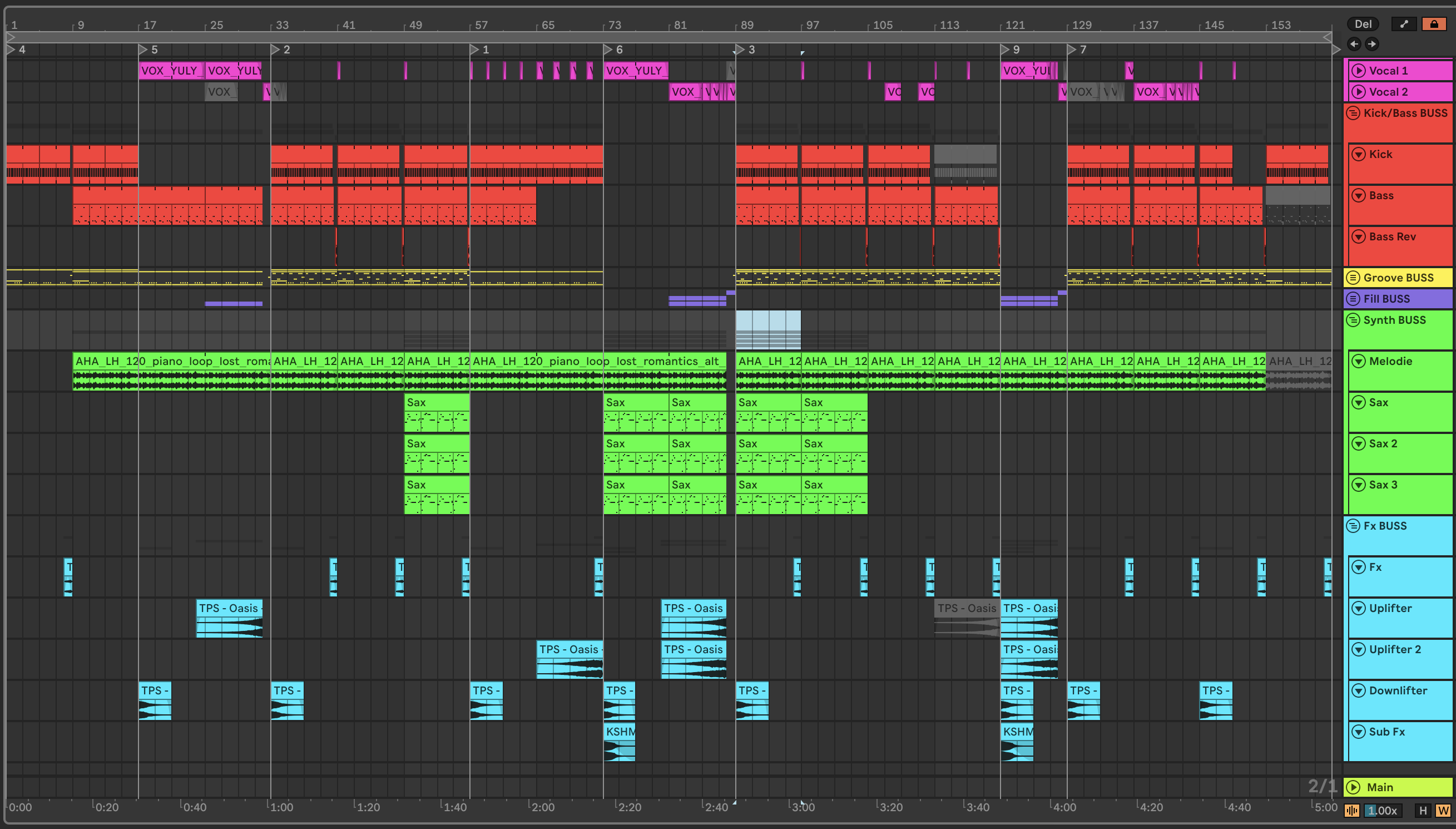Click the Vocal 2 track play icon
The width and height of the screenshot is (1456, 829).
click(x=1359, y=92)
